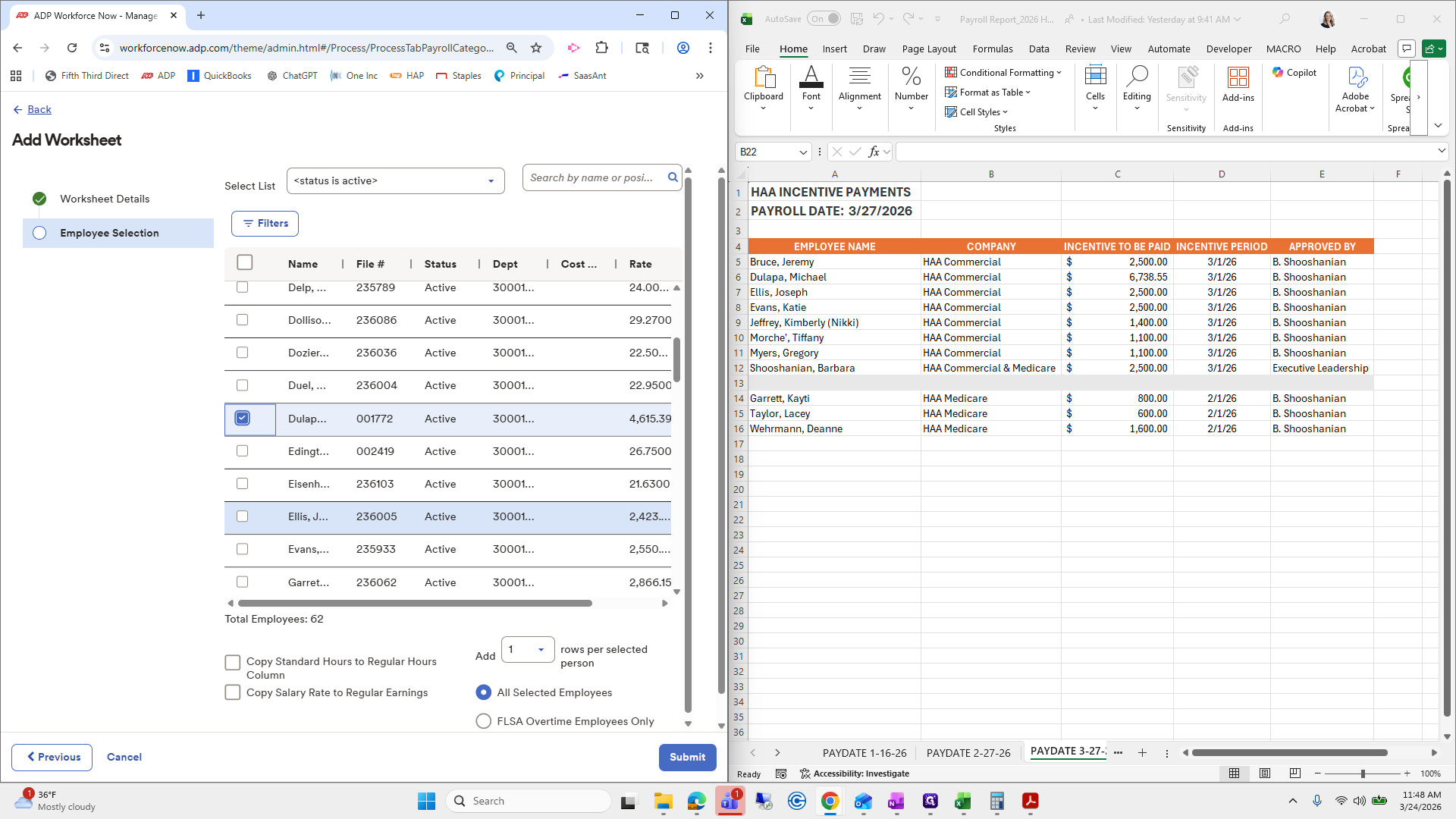Click the Copilot icon in the Excel ribbon
The image size is (1456, 819).
pos(1278,73)
